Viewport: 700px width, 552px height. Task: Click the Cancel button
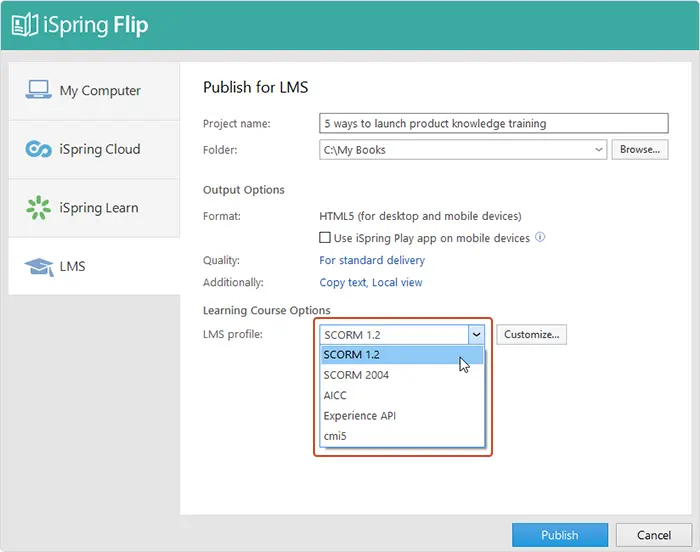[654, 535]
